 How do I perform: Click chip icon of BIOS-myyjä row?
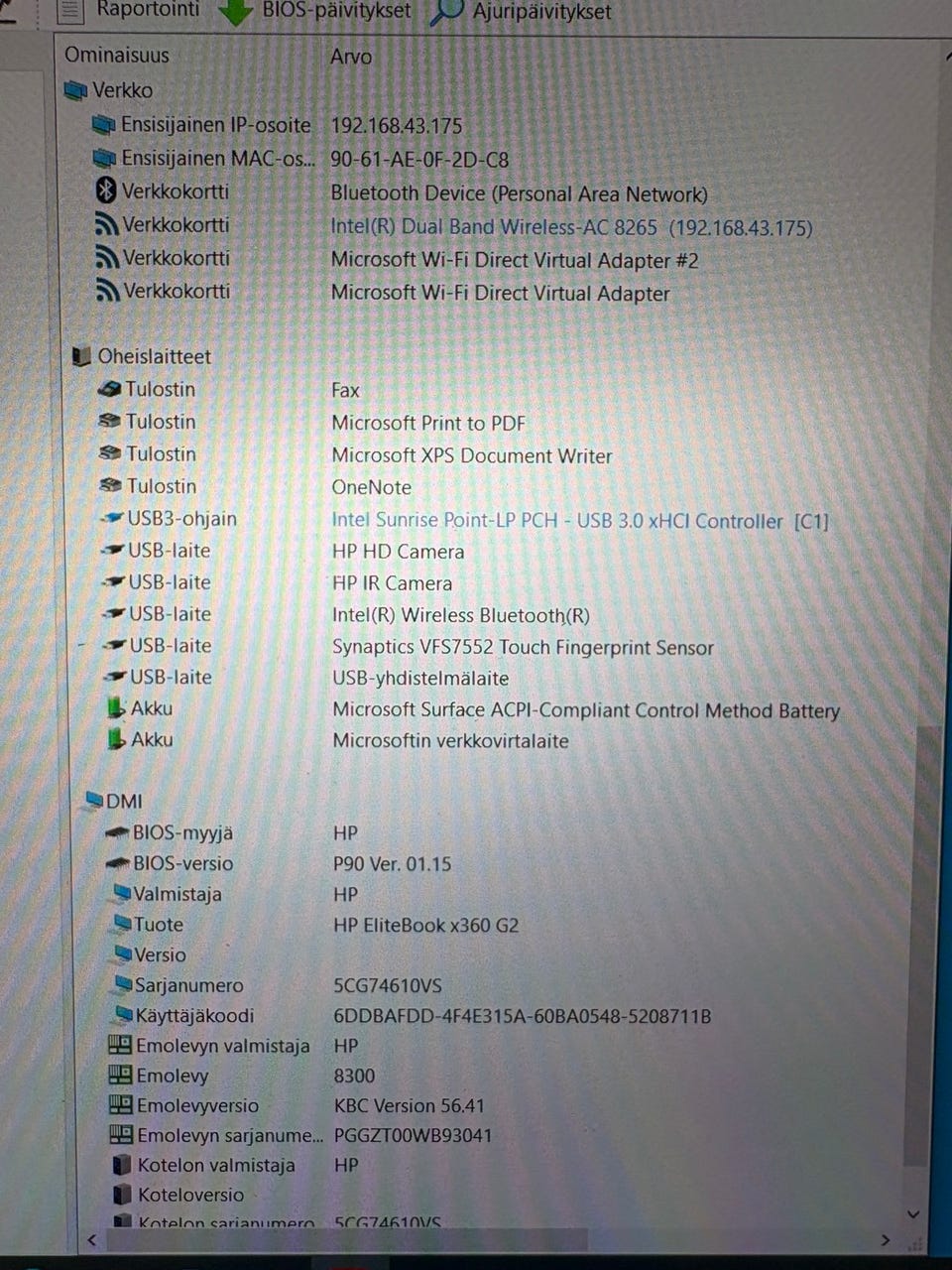pos(118,832)
